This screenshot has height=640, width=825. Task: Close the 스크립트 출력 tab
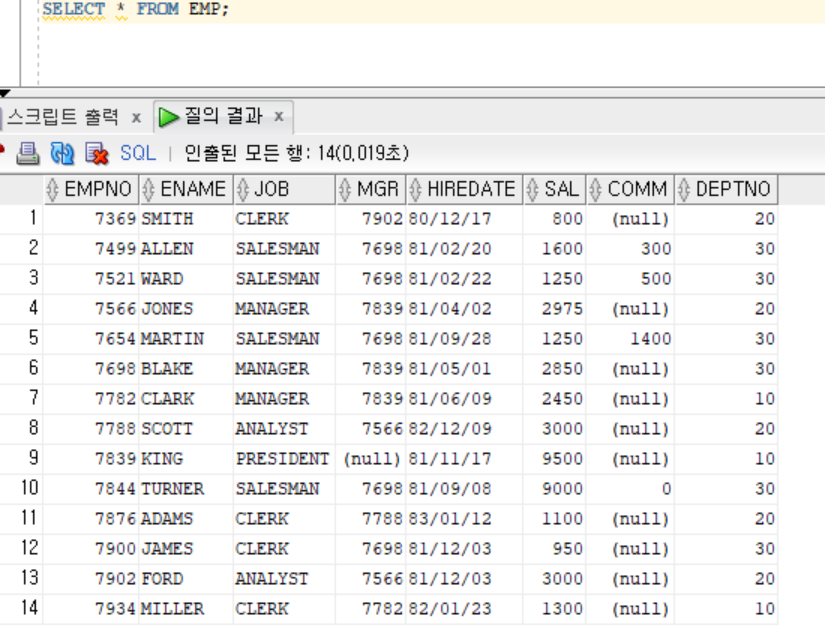point(136,118)
